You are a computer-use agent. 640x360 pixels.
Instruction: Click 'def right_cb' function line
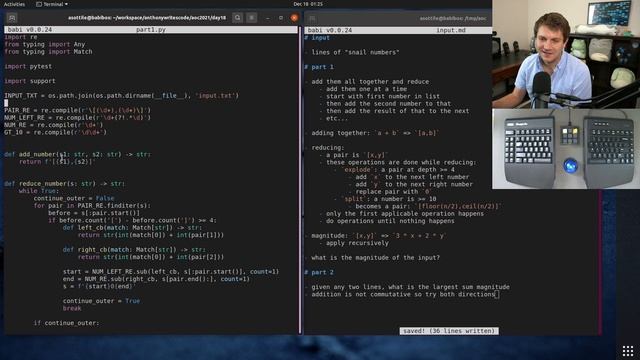[134, 250]
